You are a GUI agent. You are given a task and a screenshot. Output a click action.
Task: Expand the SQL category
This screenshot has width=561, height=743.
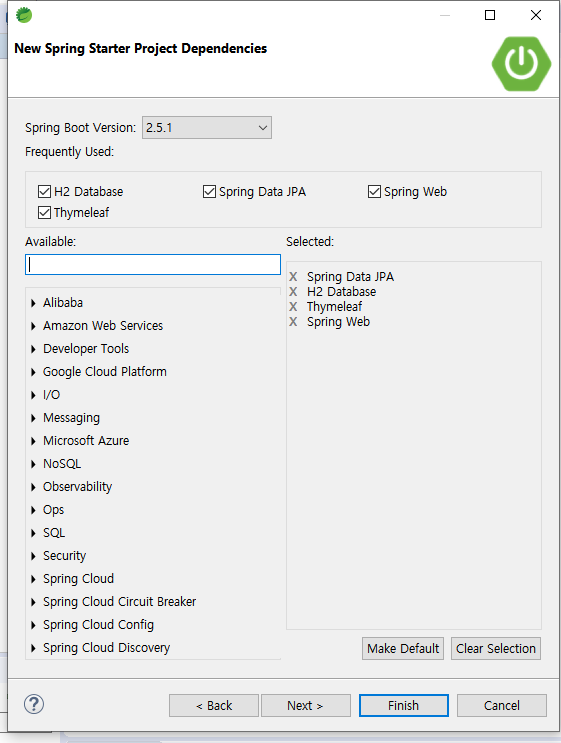[33, 533]
